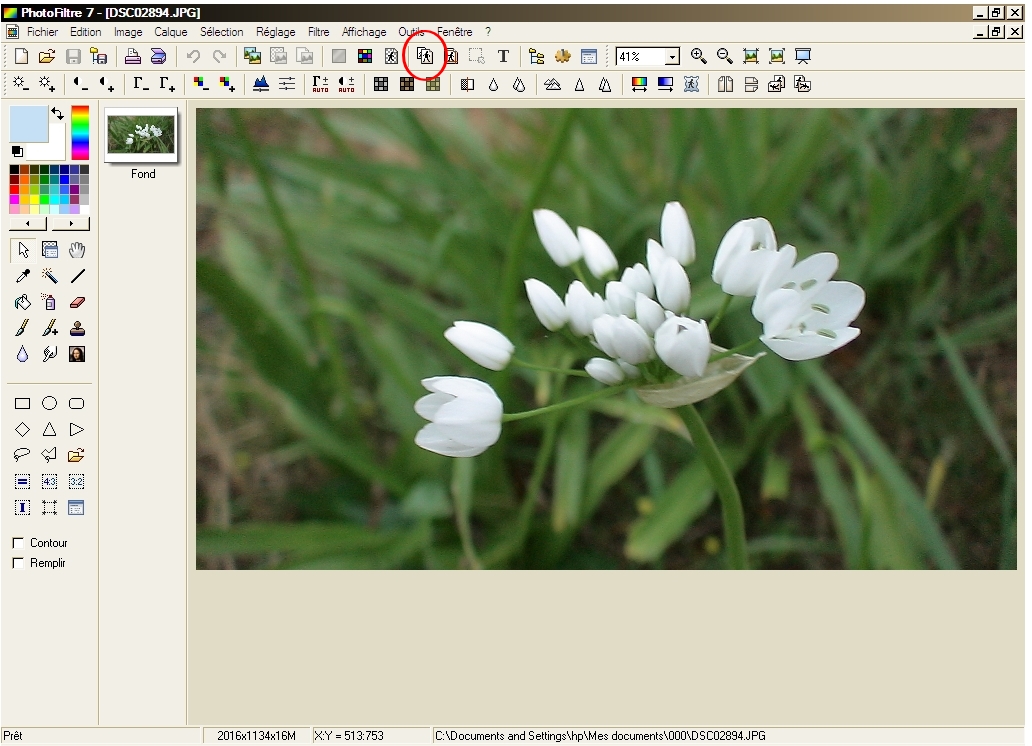Viewport: 1032px width, 746px height.
Task: Open the Réglage menu
Action: (275, 32)
